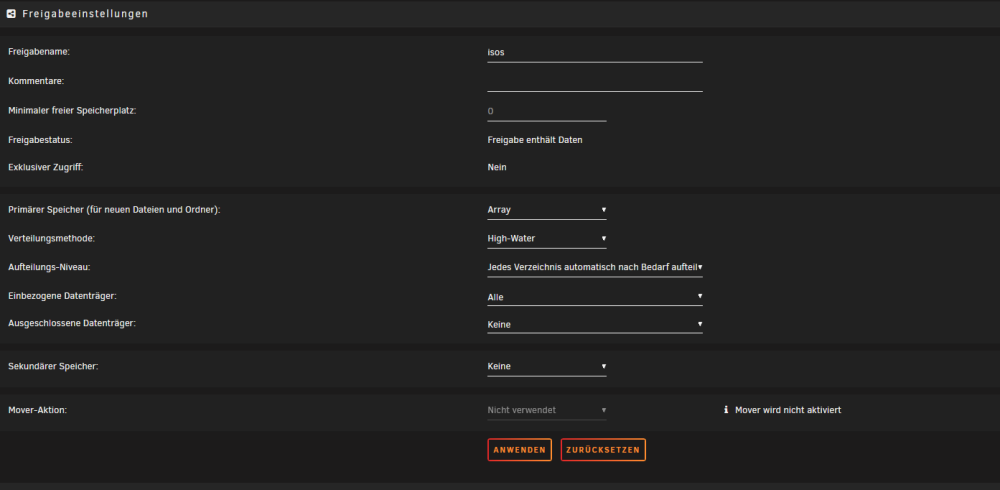Image resolution: width=1000 pixels, height=490 pixels.
Task: Click the Anwenden button
Action: coord(519,450)
